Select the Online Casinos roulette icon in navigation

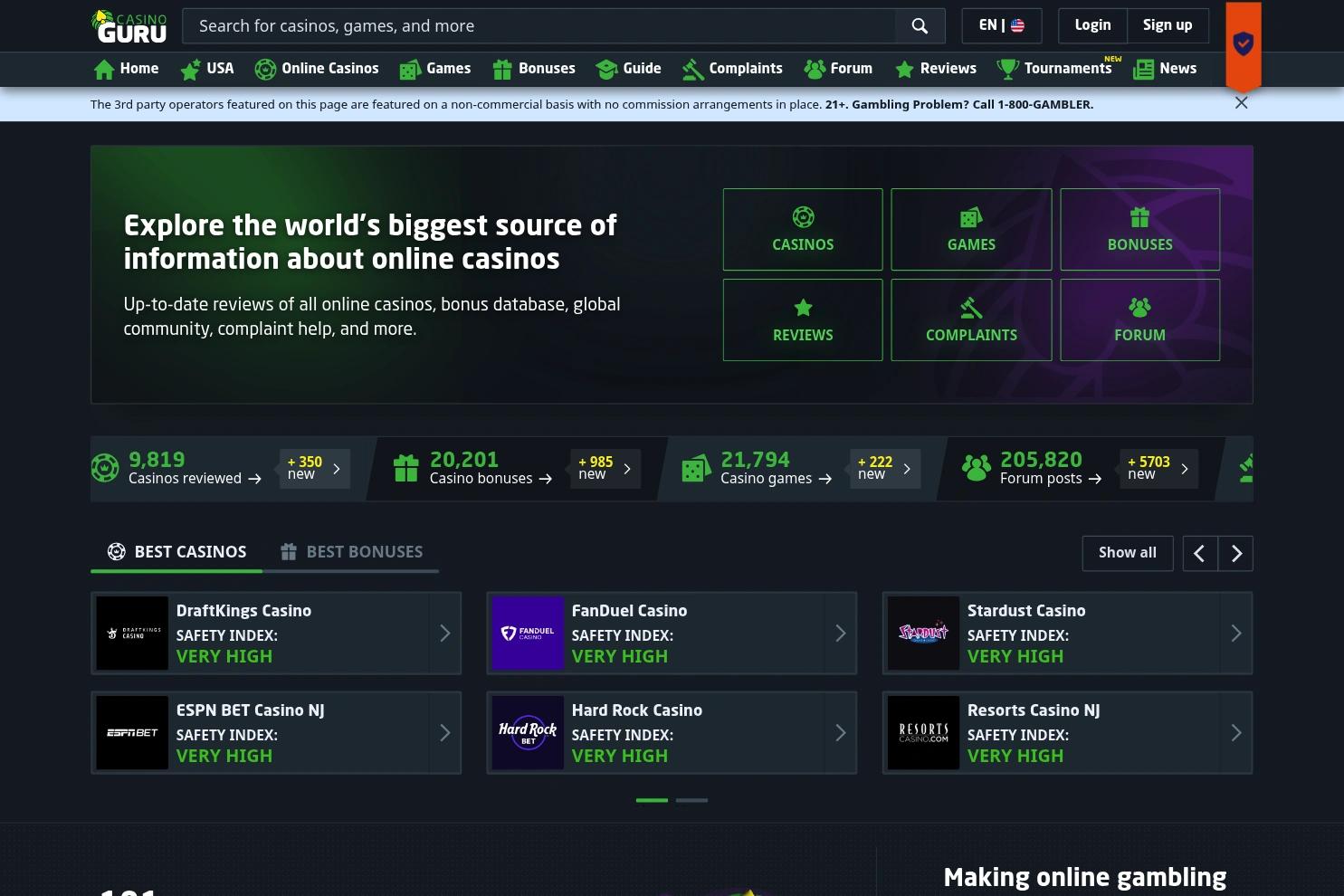265,69
